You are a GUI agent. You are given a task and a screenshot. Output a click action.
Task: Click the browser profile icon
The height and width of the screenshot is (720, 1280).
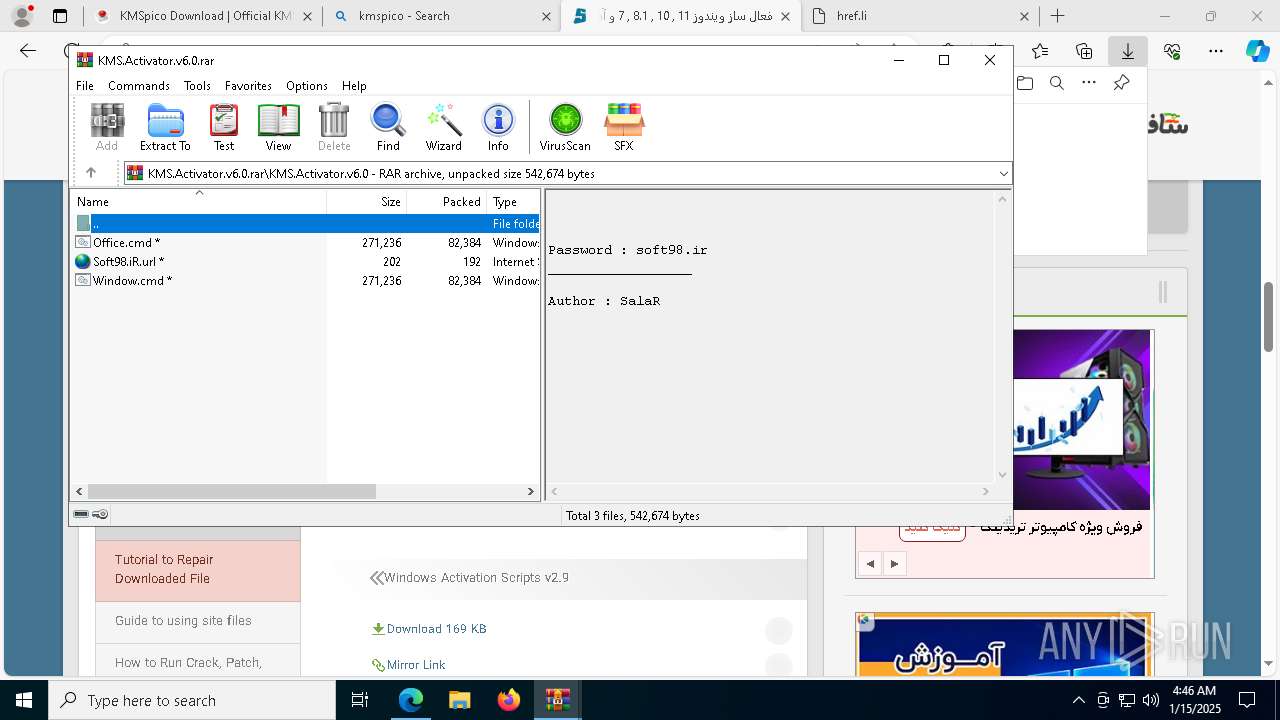click(x=22, y=16)
